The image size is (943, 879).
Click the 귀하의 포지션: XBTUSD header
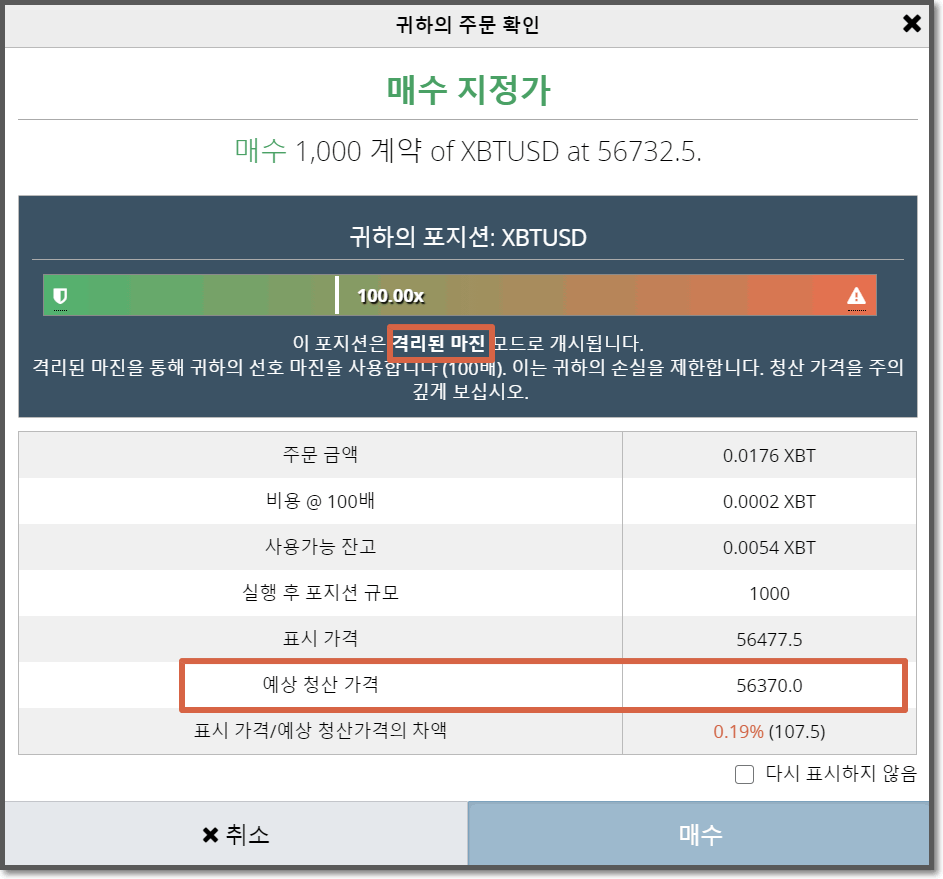(x=470, y=238)
